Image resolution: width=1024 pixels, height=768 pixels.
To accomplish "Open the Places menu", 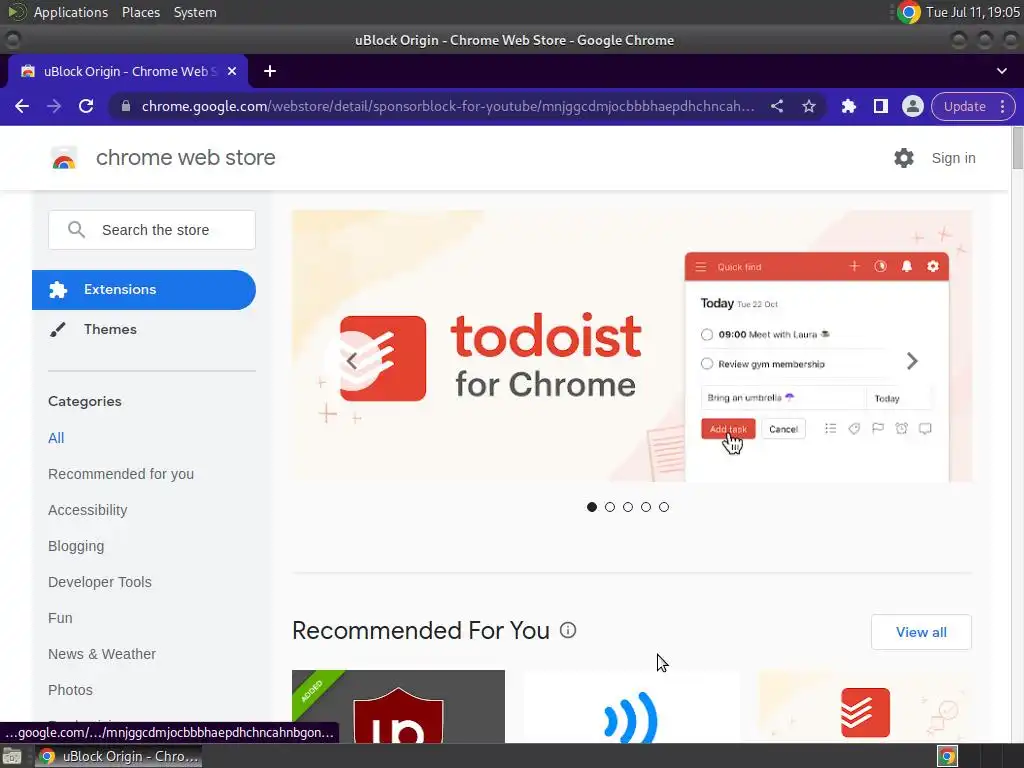I will [141, 12].
